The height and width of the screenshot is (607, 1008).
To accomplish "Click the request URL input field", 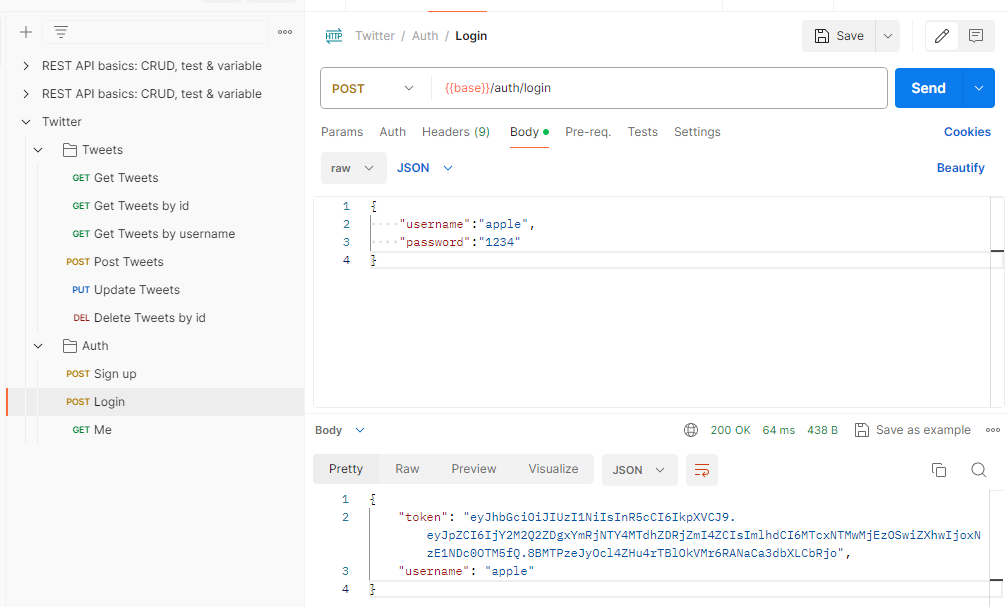I will 659,88.
